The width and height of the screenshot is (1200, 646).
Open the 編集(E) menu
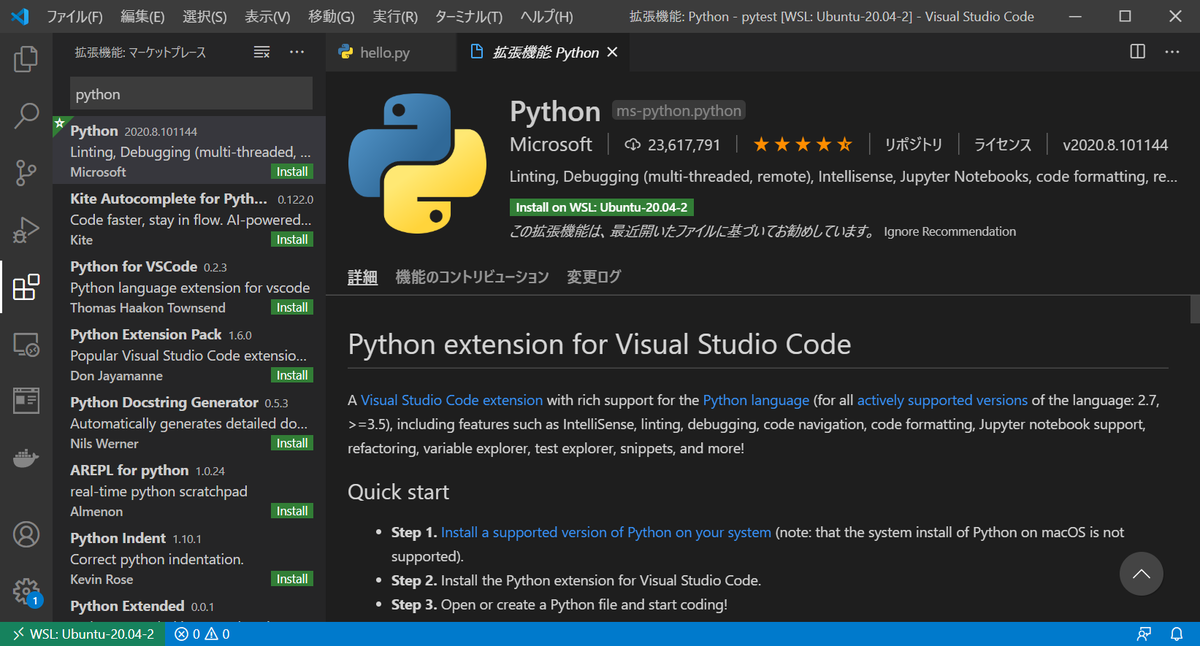[x=143, y=17]
